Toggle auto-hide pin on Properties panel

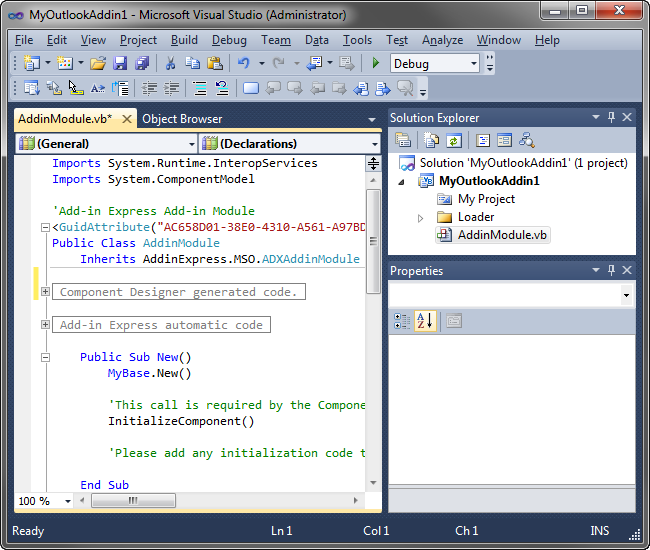click(x=611, y=270)
